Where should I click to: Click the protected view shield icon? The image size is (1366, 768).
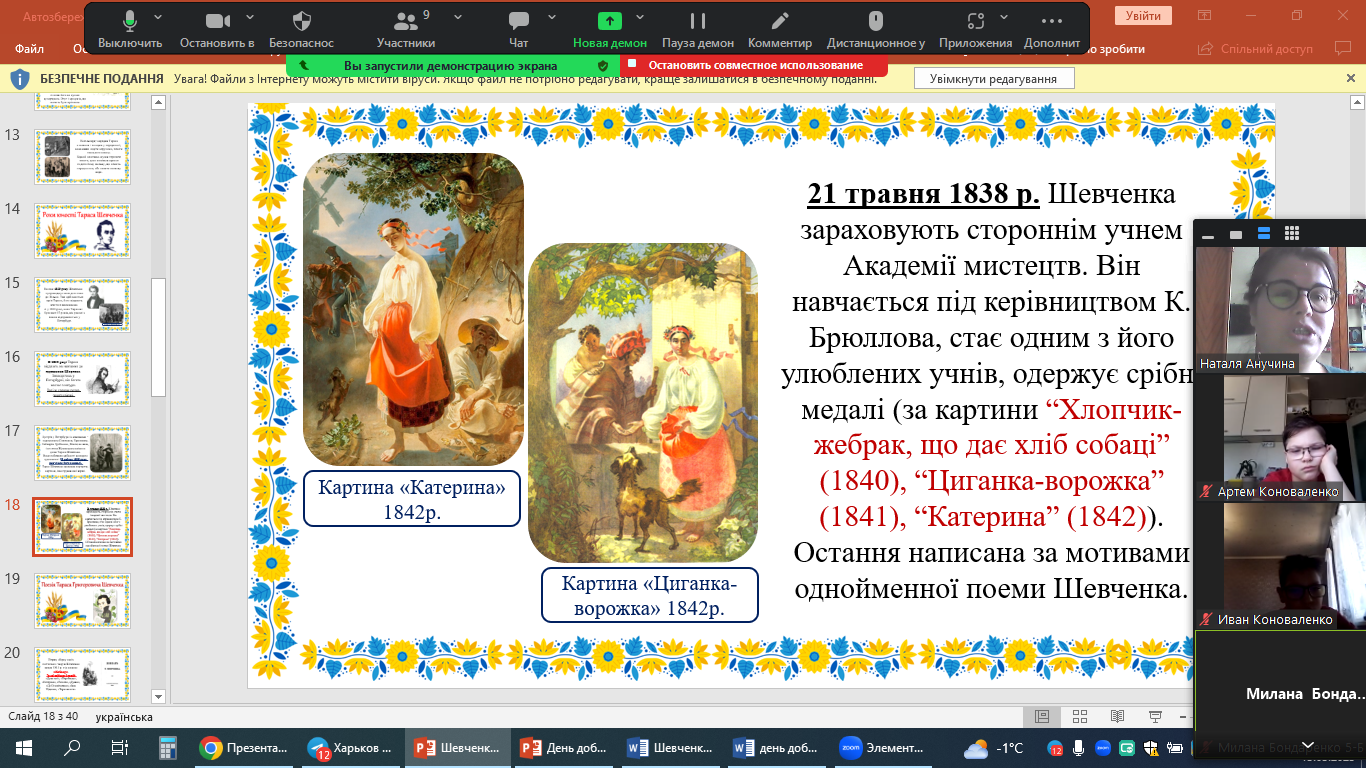click(x=20, y=79)
